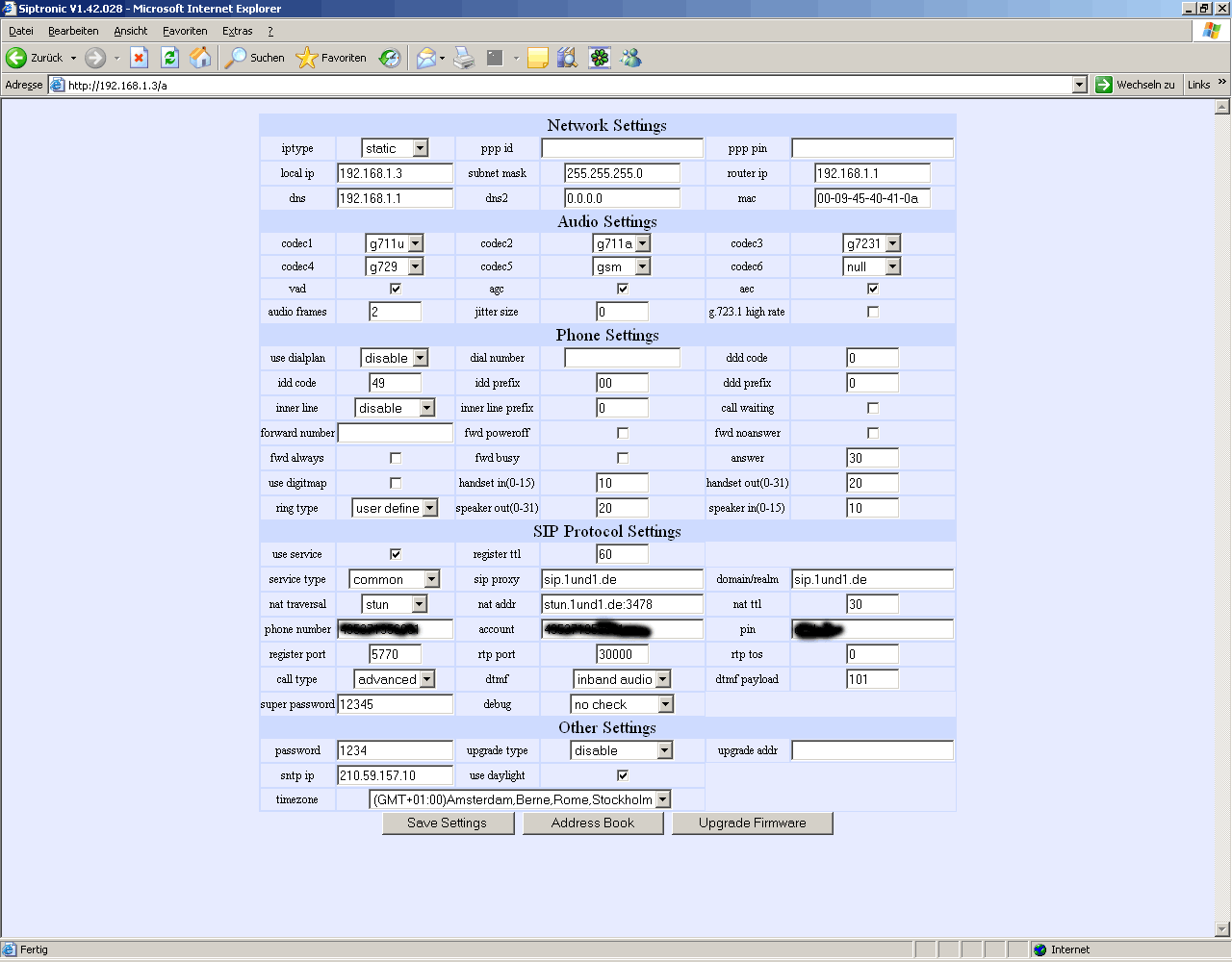This screenshot has width=1232, height=962.
Task: Open the Extras menu
Action: [237, 31]
